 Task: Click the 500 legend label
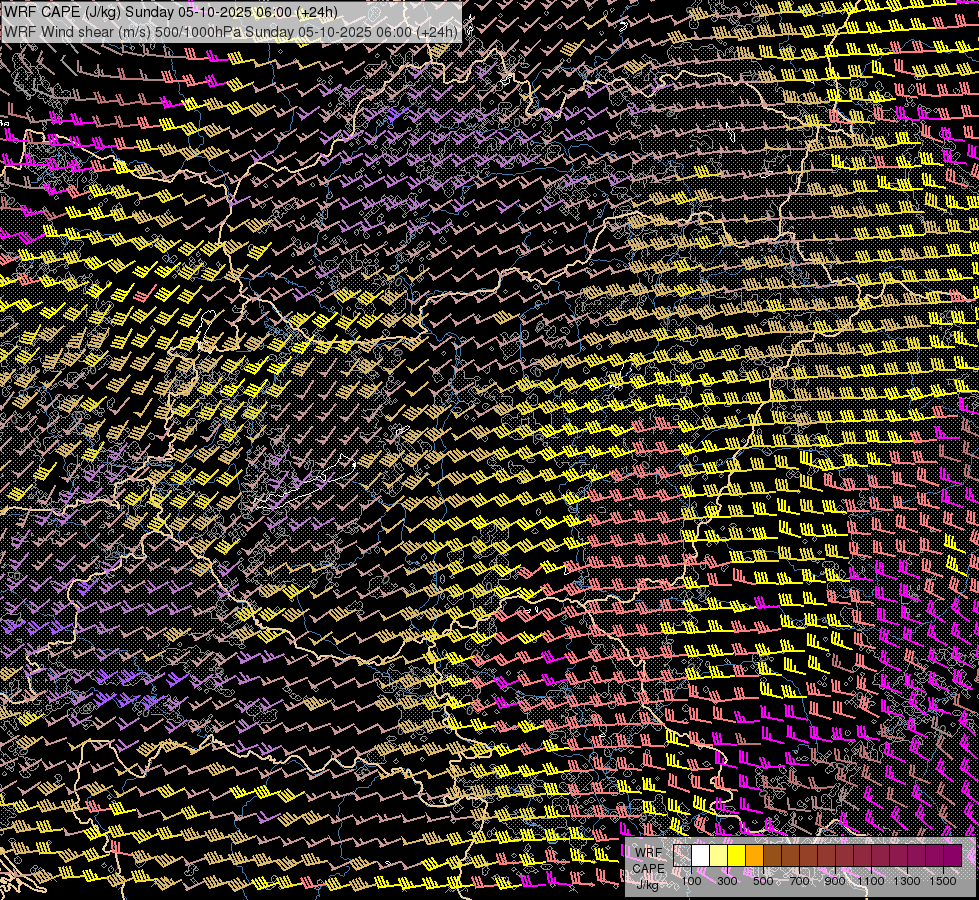tap(763, 881)
